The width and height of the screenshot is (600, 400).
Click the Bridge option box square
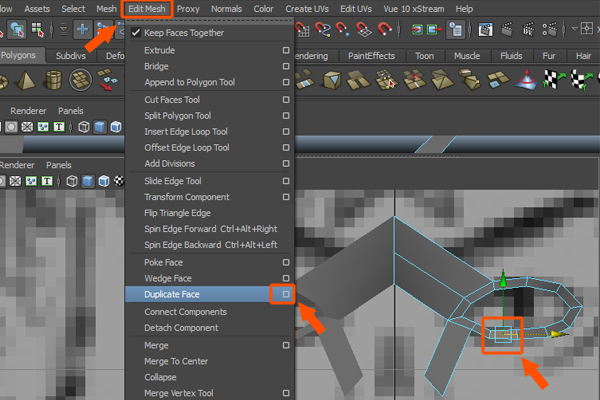[x=286, y=66]
